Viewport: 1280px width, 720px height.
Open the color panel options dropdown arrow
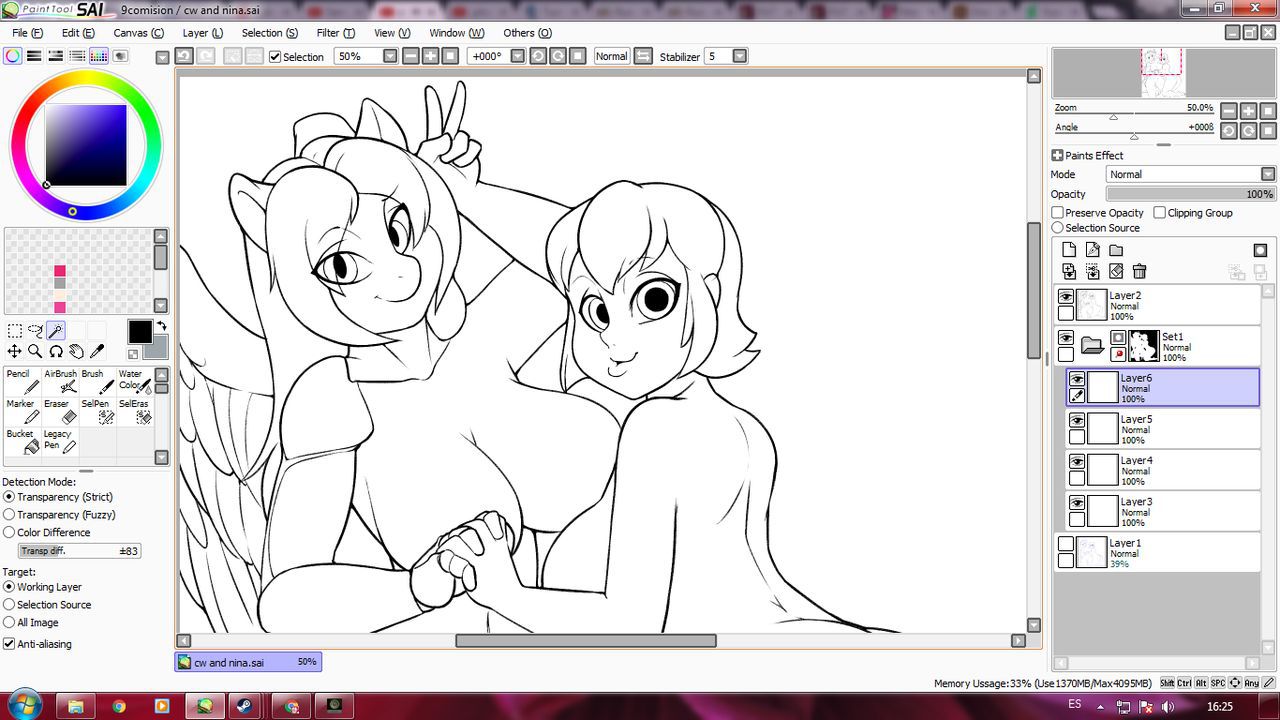(163, 58)
